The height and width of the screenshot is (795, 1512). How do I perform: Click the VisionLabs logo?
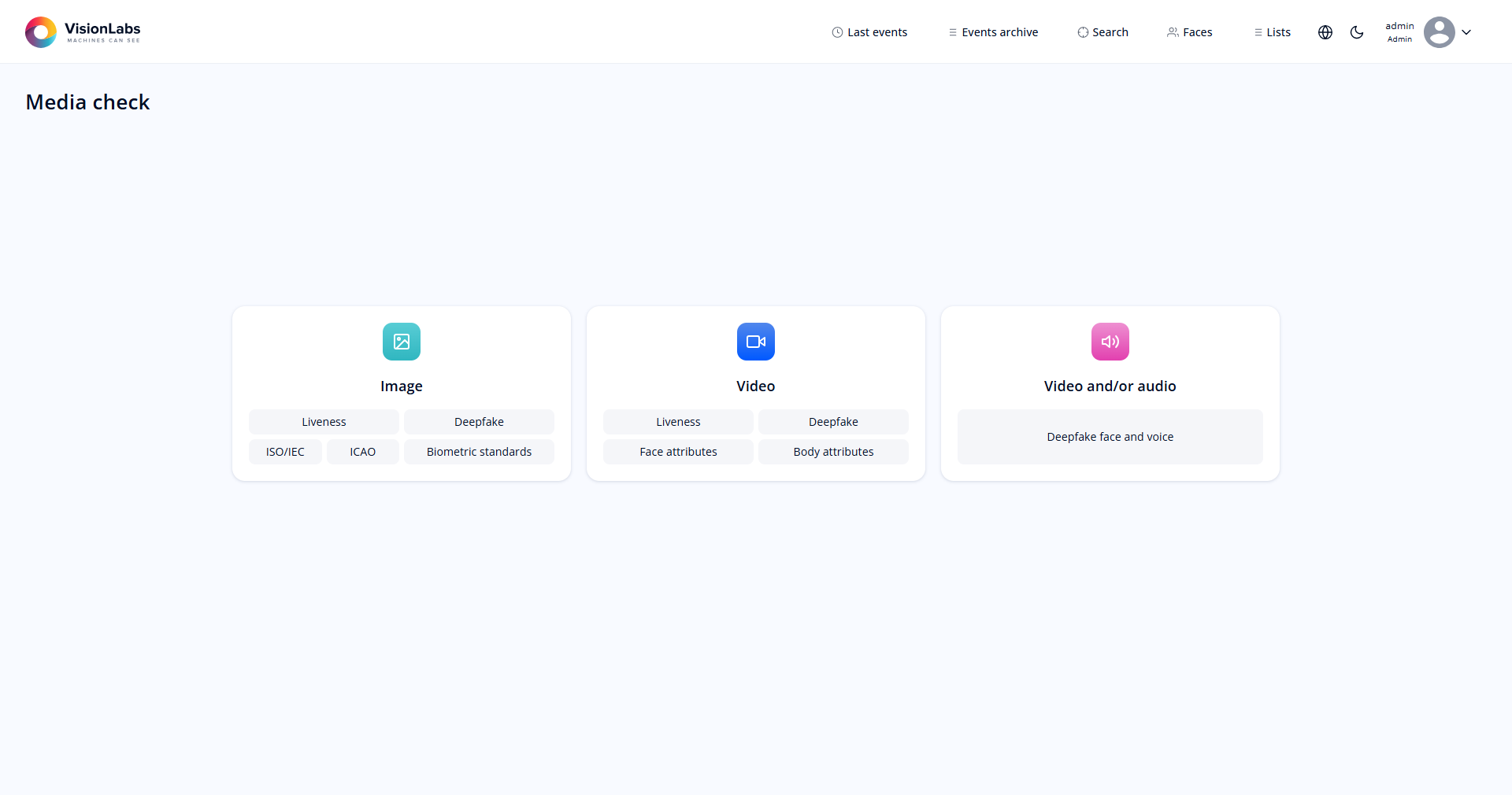point(83,32)
